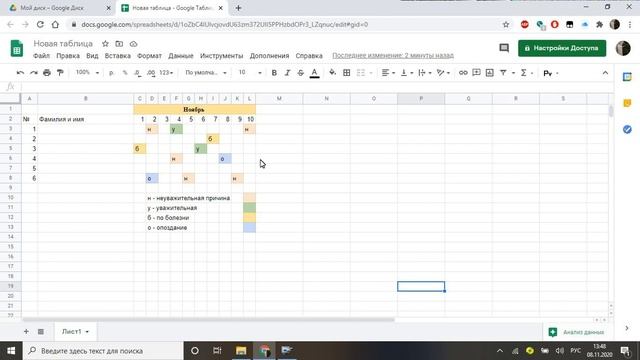Open vertical align dropdown
Viewport: 640px width, 360px height.
pyautogui.click(x=407, y=73)
